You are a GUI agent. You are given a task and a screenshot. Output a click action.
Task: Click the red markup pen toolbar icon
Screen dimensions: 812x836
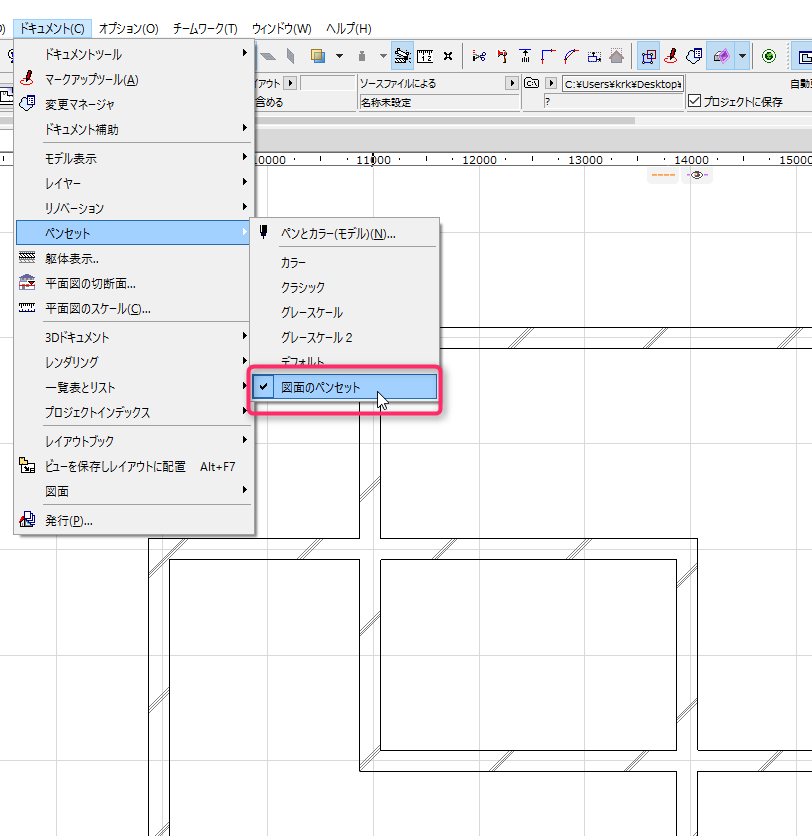[x=671, y=56]
